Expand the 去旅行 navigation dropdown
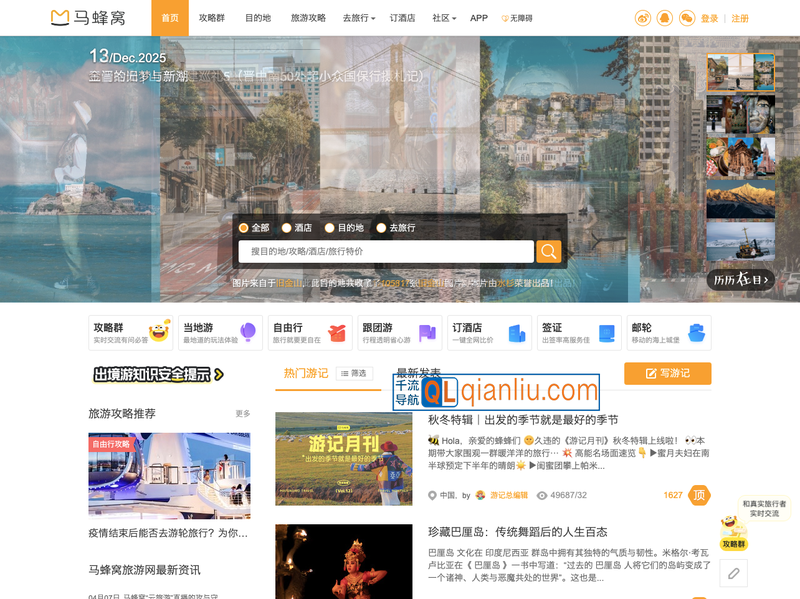 (359, 18)
